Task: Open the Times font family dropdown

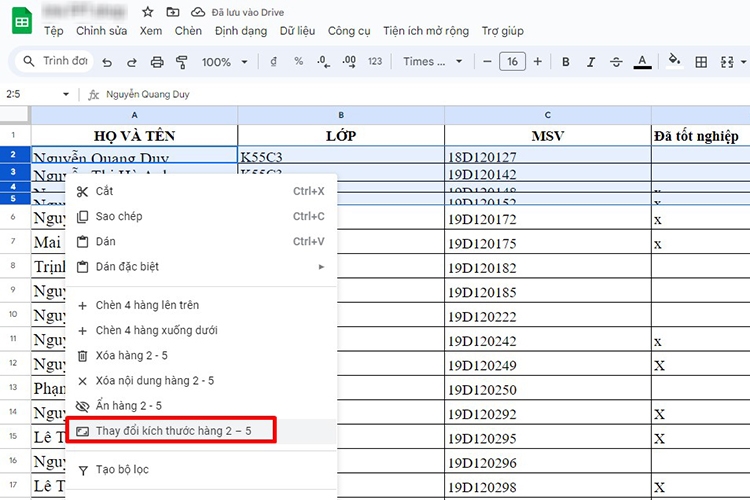Action: click(x=432, y=61)
